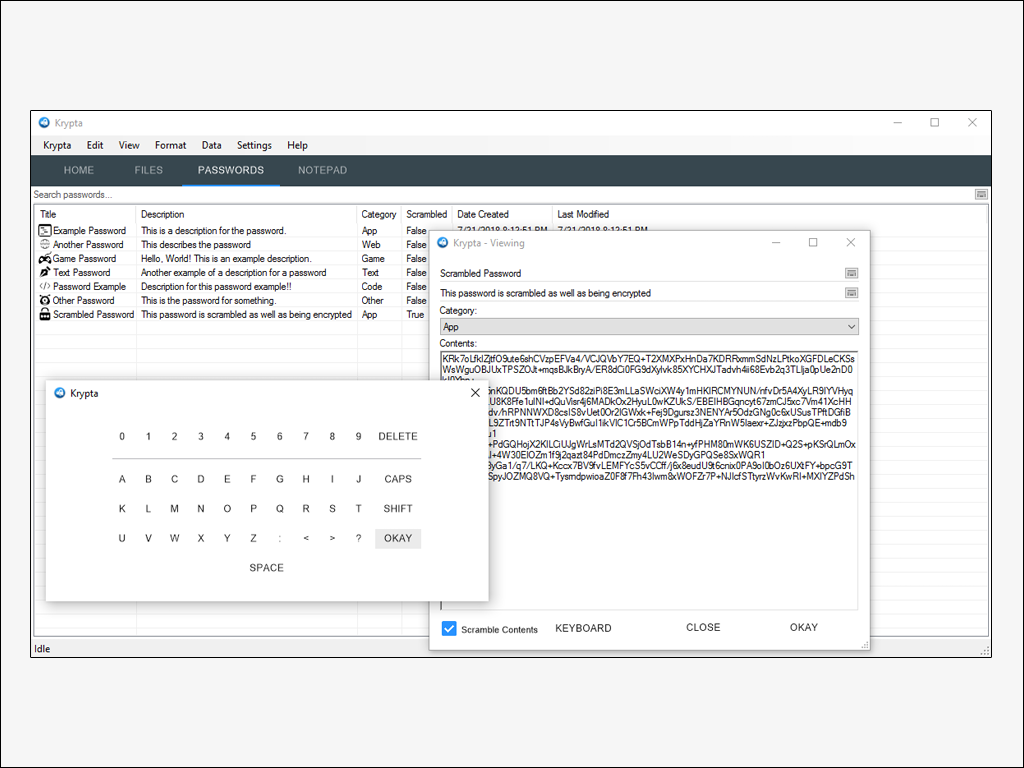
Task: Click the question mark key
Action: (359, 538)
